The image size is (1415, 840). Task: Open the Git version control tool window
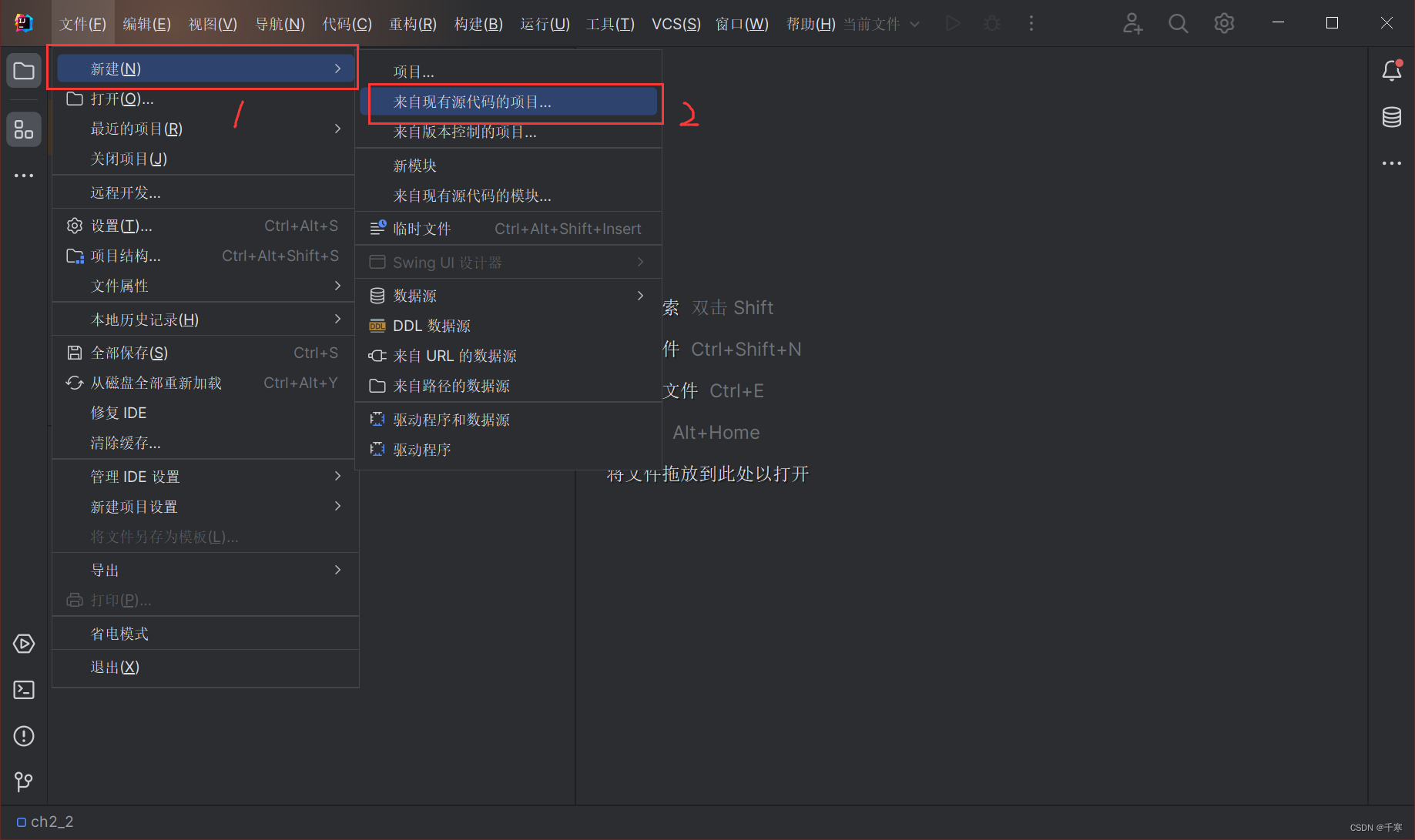click(x=23, y=781)
